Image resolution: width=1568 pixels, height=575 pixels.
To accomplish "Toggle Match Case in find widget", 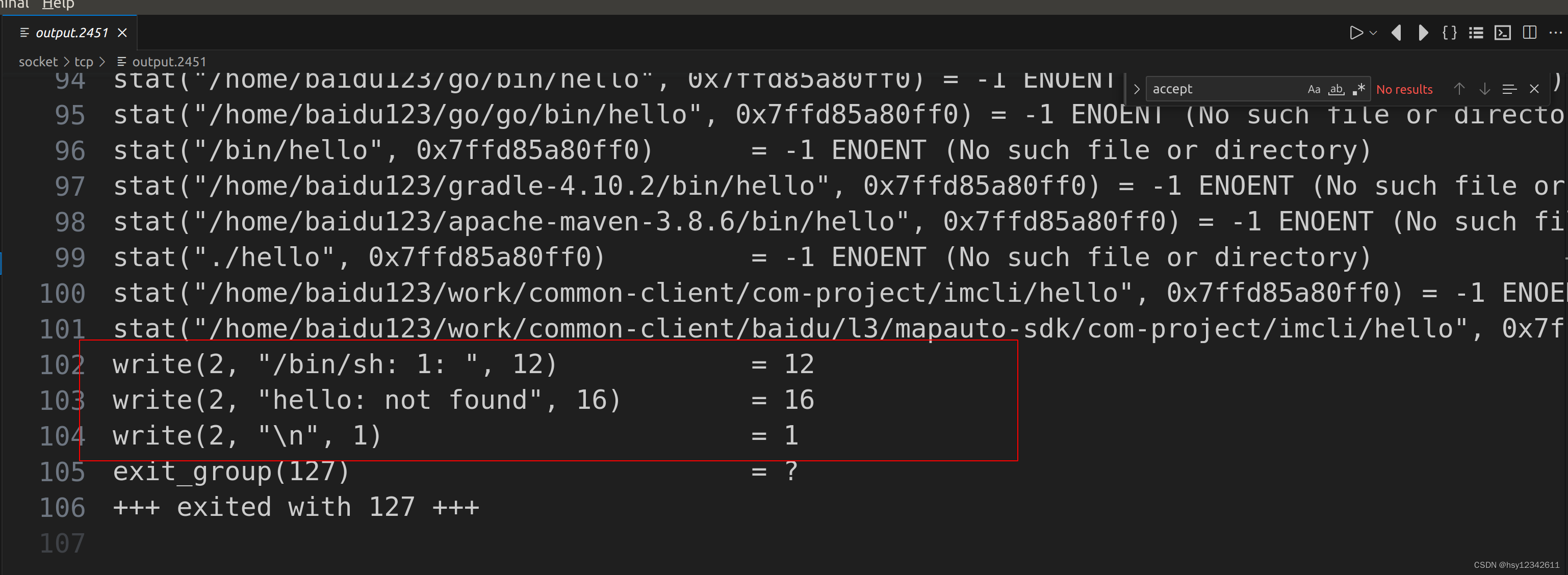I will 1314,89.
